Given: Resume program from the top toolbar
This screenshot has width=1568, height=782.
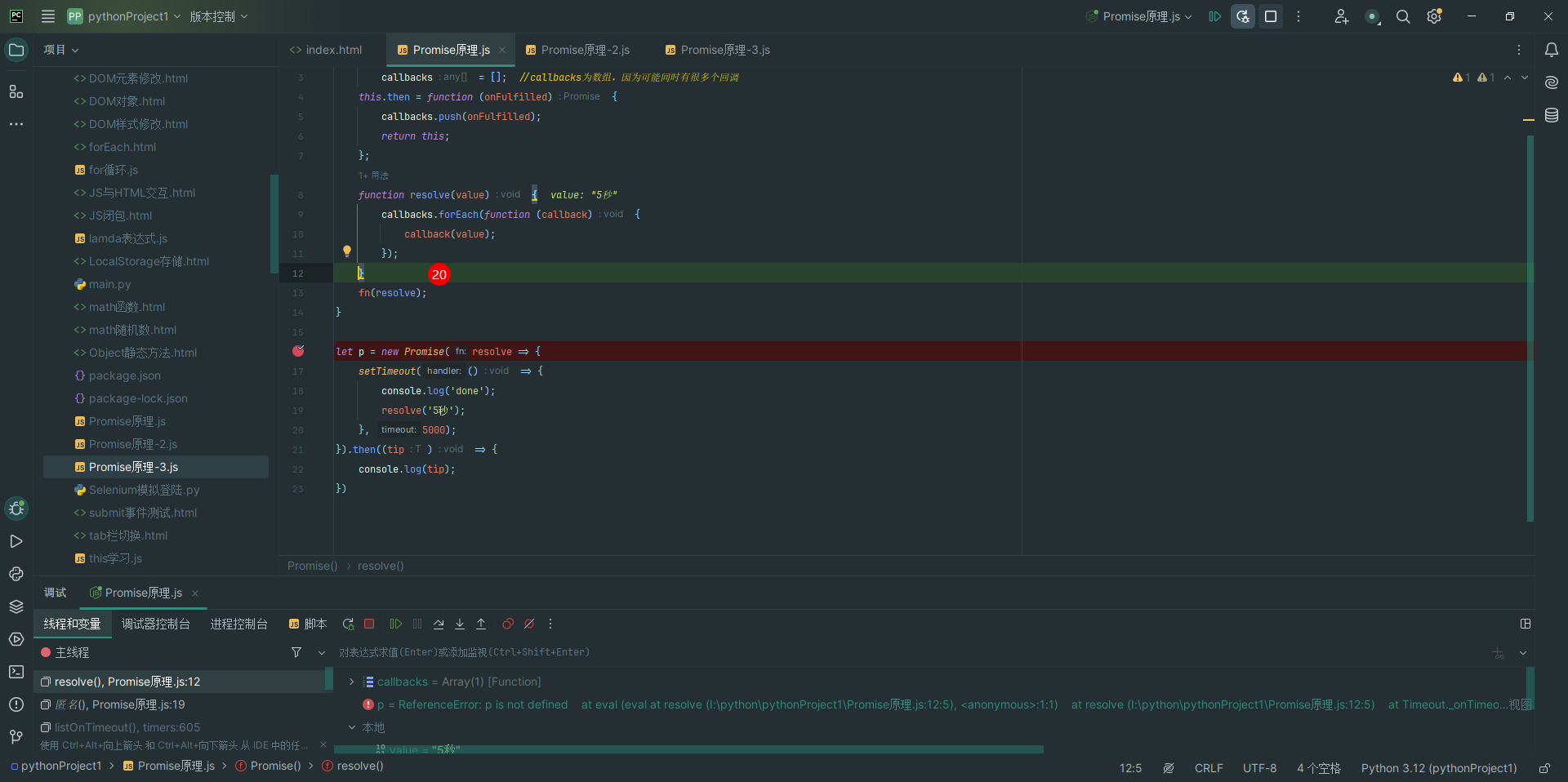Looking at the screenshot, I should 1215,16.
